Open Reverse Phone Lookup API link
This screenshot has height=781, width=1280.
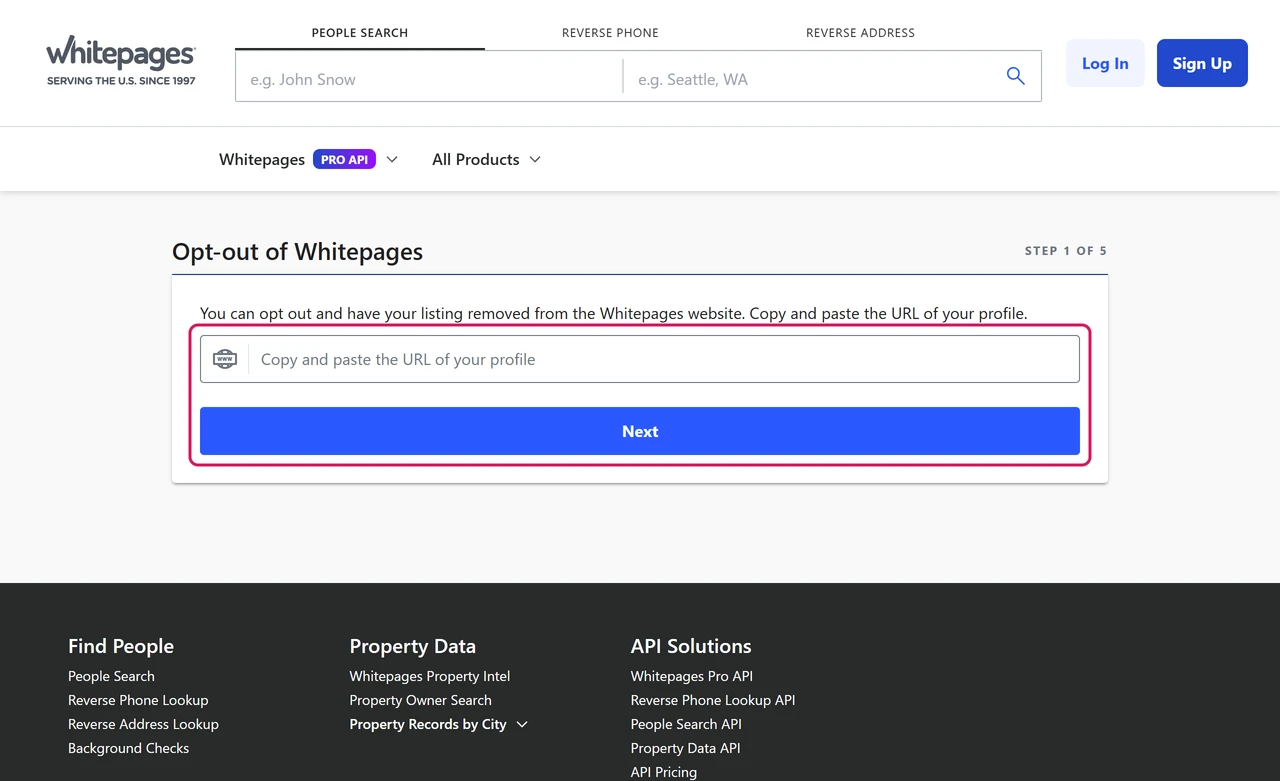tap(713, 700)
